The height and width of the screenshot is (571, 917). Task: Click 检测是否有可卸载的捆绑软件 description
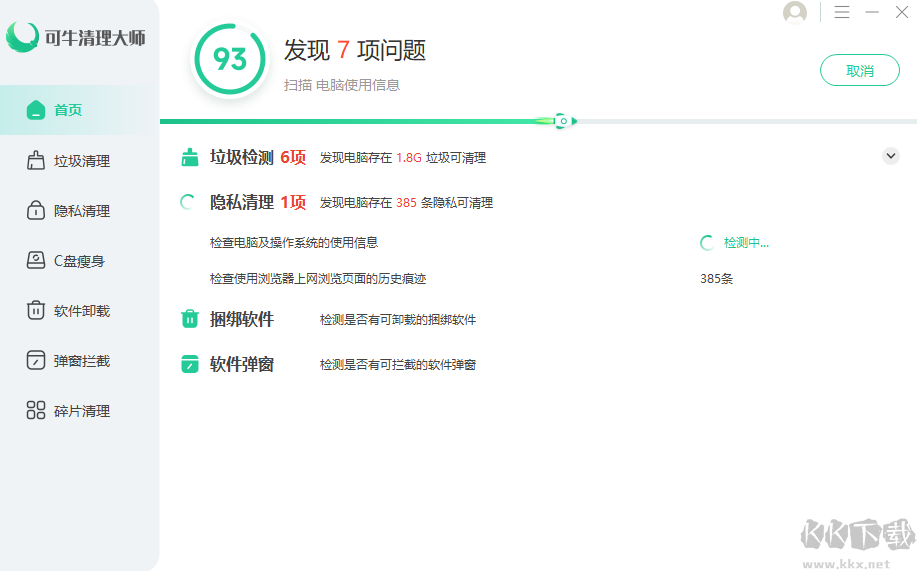398,319
